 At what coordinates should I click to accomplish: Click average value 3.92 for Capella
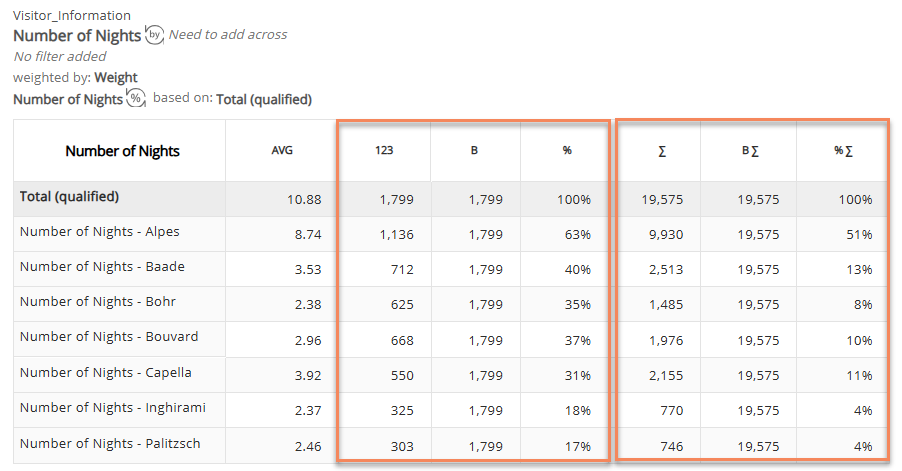(x=308, y=376)
